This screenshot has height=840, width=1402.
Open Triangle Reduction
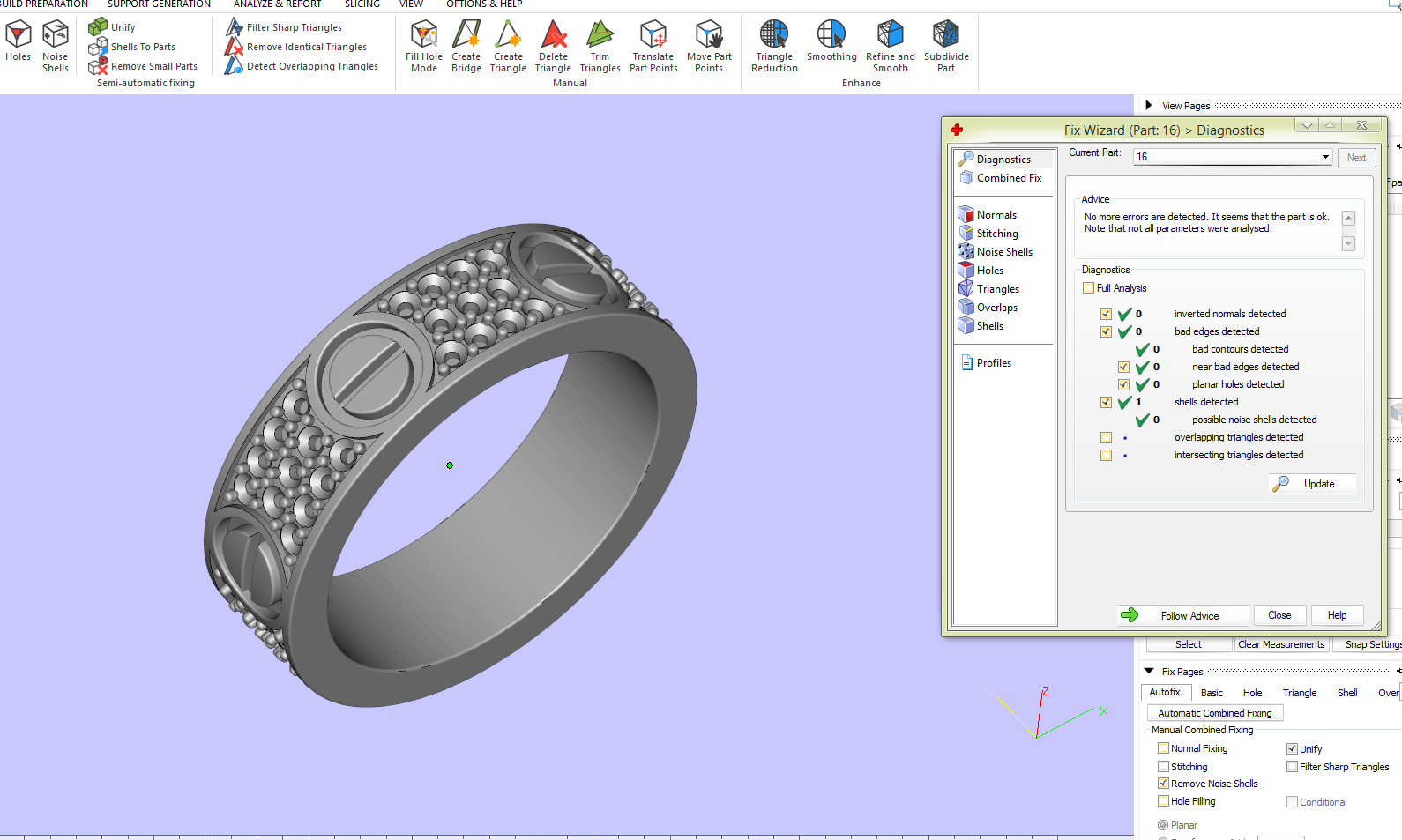tap(774, 47)
